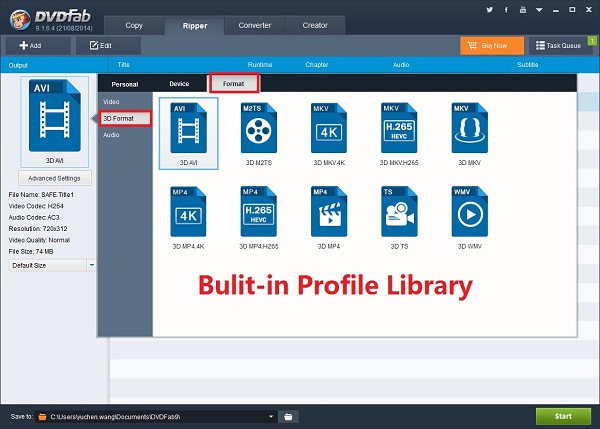
Task: Click the File Size: 74 MB text
Action: coord(31,251)
